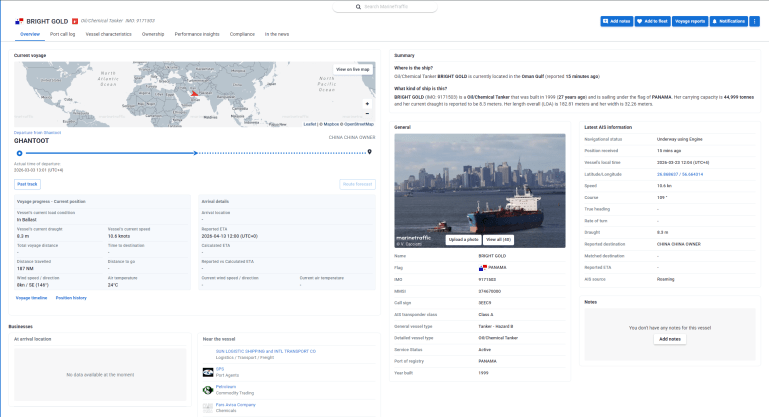
Task: Click the Past track button
Action: coord(27,184)
